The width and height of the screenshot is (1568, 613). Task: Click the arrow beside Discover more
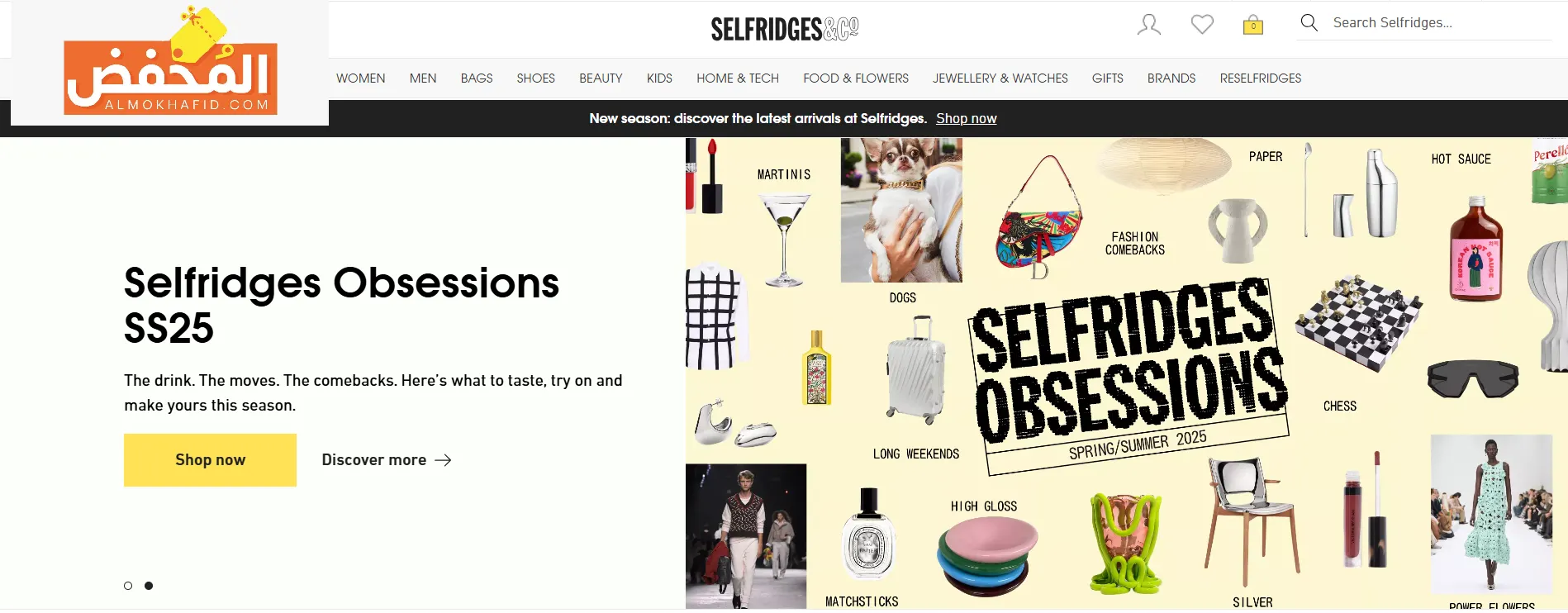tap(444, 460)
